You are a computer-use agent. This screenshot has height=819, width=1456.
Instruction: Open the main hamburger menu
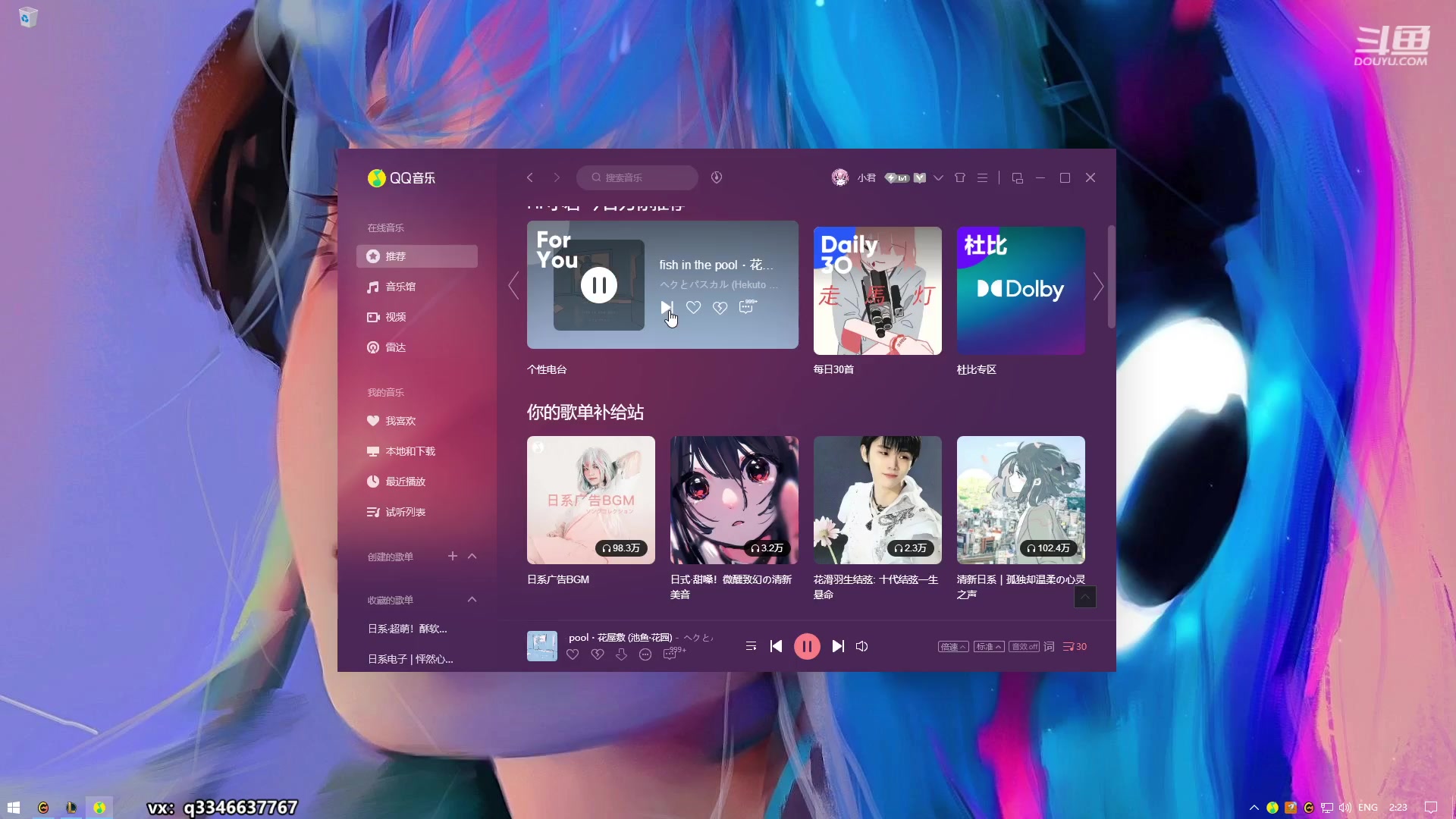point(981,177)
